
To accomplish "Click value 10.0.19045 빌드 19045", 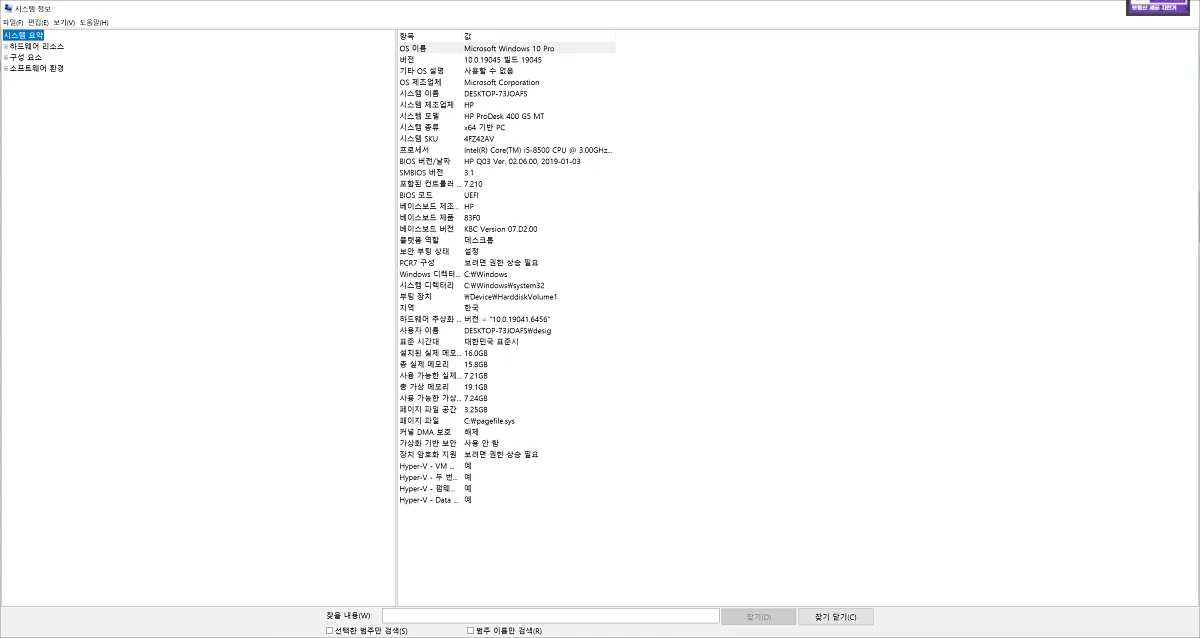I will pos(503,59).
